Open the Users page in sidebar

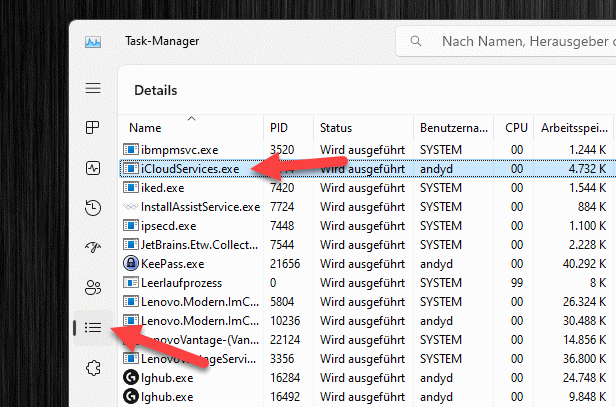[x=93, y=288]
